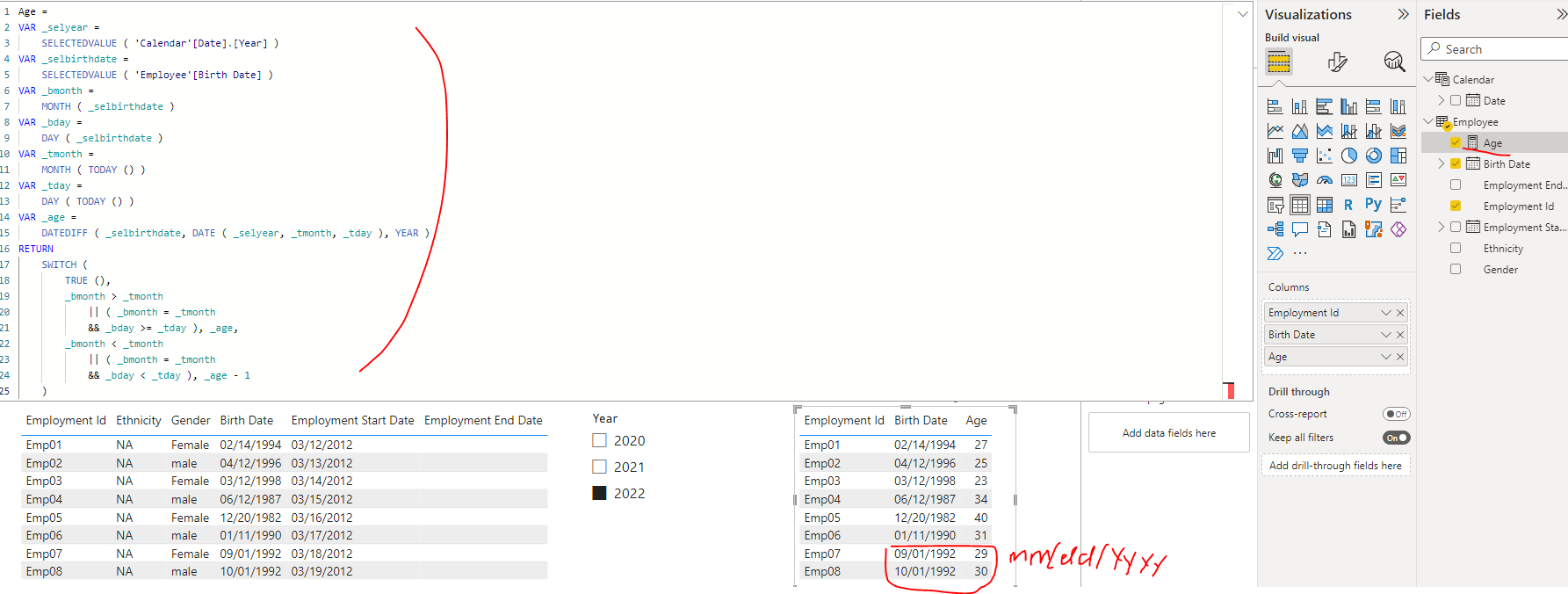Open the Format visual paintbrush tab
This screenshot has width=1568, height=594.
[1337, 62]
